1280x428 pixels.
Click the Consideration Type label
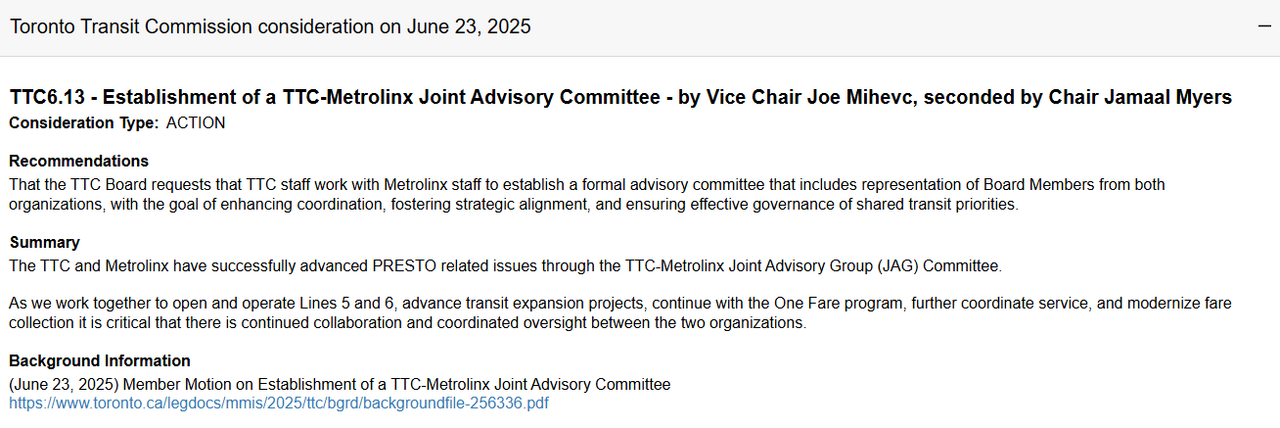(x=83, y=123)
